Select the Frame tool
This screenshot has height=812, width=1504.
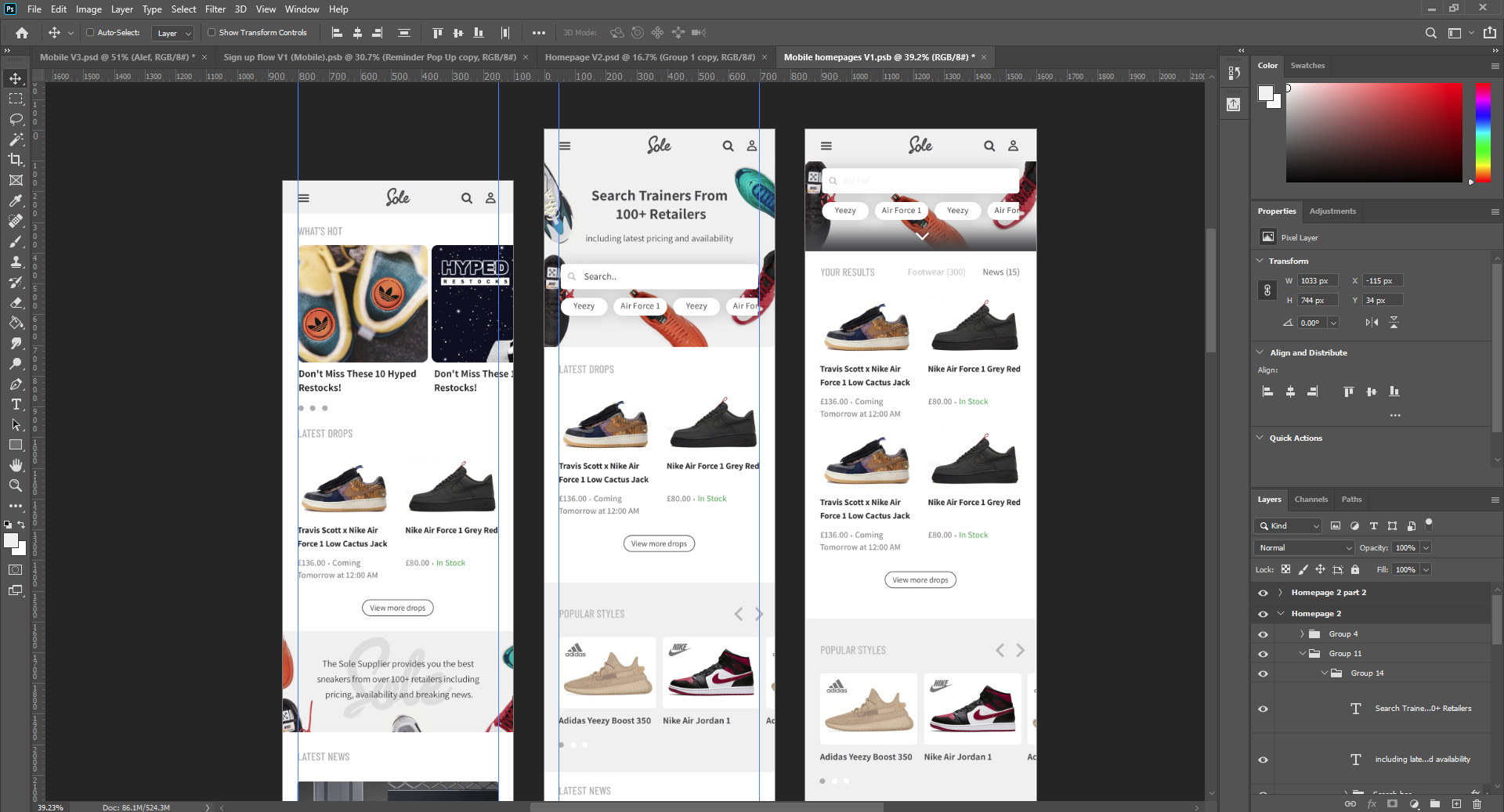click(x=16, y=180)
